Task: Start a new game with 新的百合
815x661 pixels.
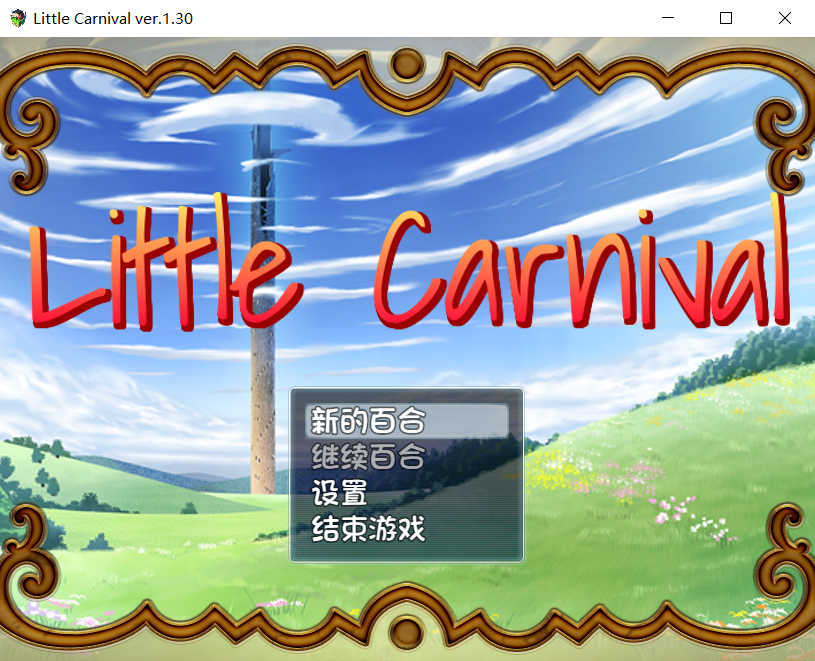Action: coord(406,420)
